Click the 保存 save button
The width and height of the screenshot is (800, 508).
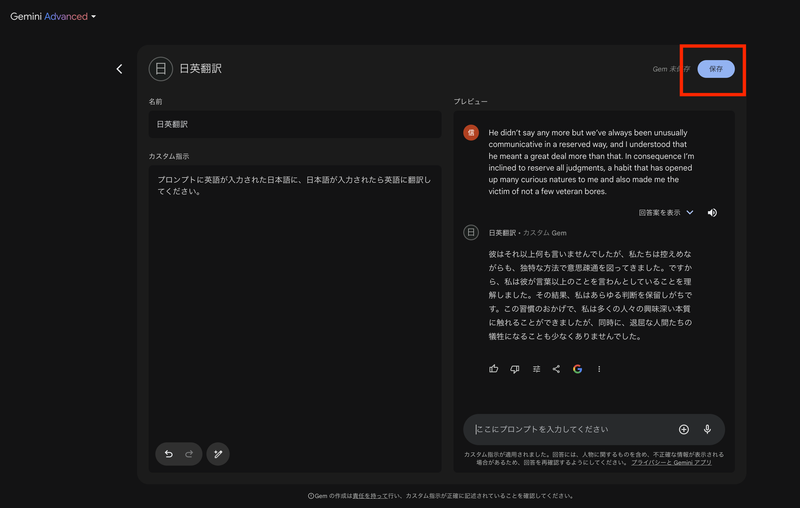coord(716,69)
